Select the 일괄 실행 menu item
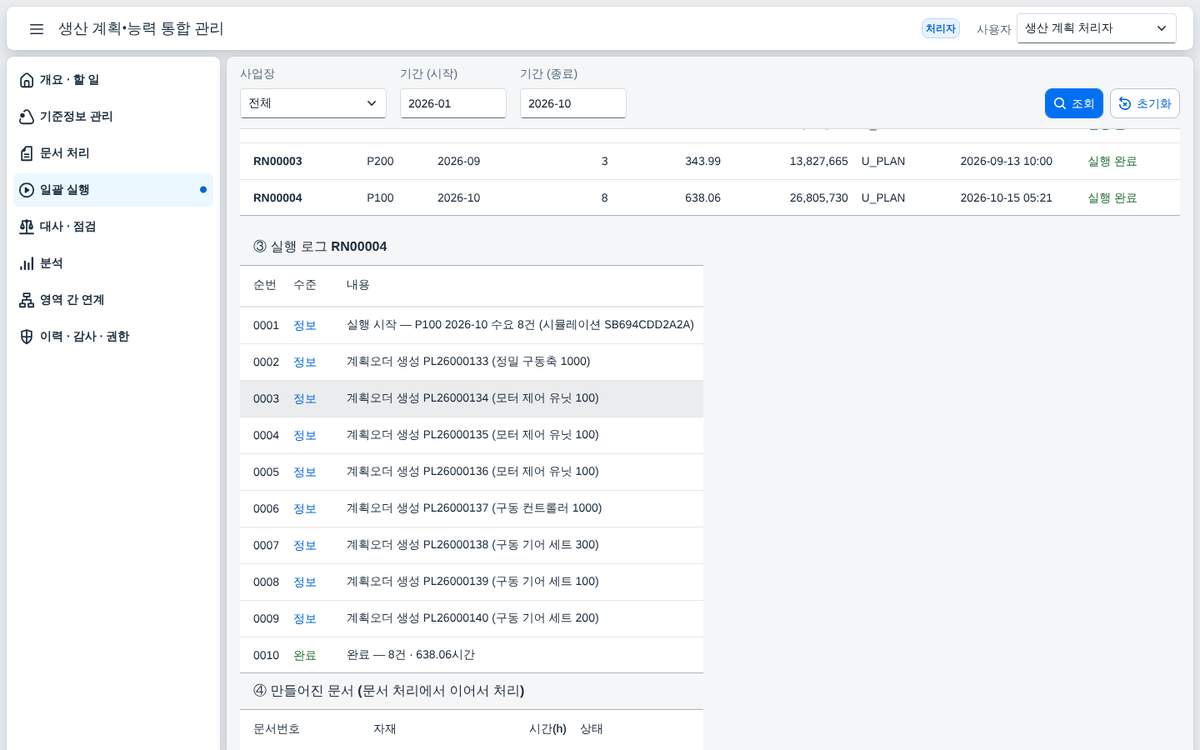 (113, 190)
